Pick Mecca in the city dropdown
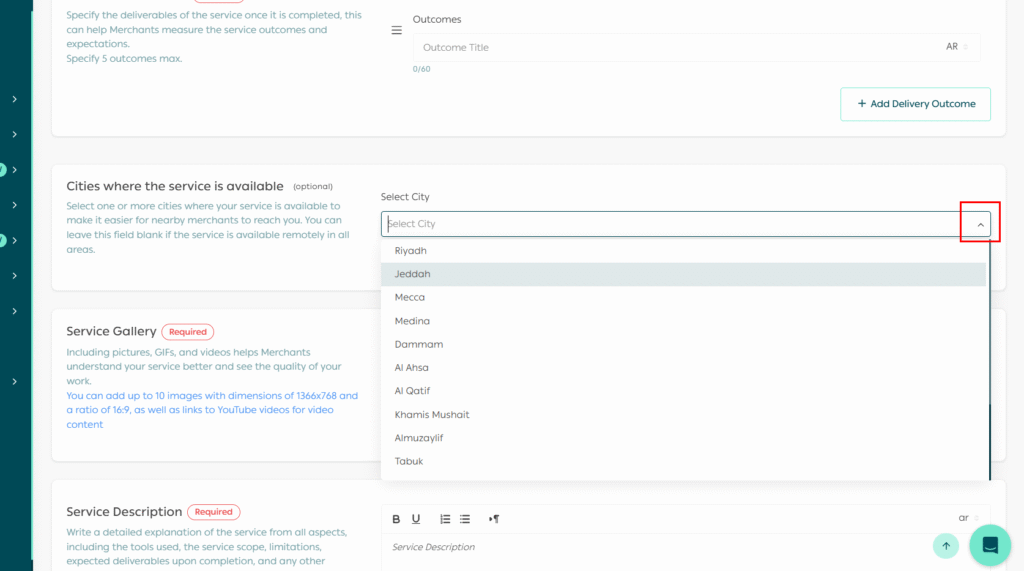The image size is (1024, 571). 410,298
